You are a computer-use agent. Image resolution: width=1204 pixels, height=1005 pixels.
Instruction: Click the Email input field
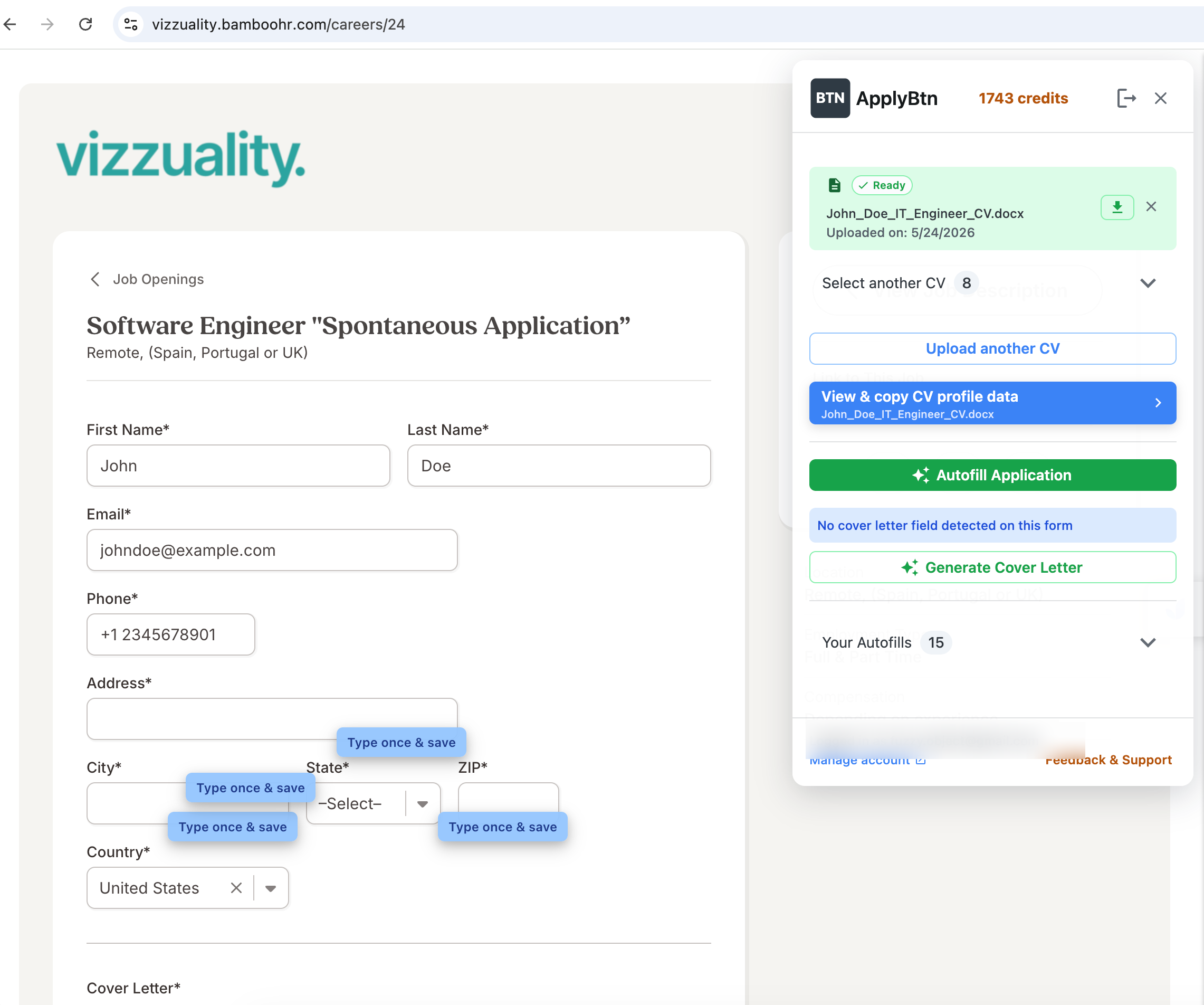click(272, 550)
